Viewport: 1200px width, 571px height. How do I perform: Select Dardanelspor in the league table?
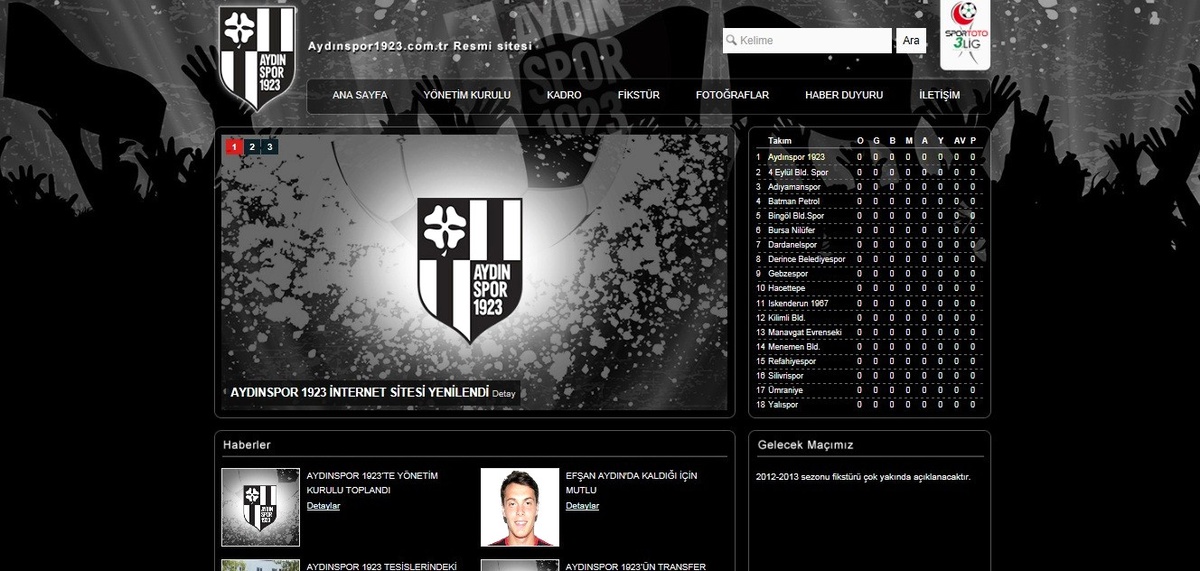click(x=868, y=245)
